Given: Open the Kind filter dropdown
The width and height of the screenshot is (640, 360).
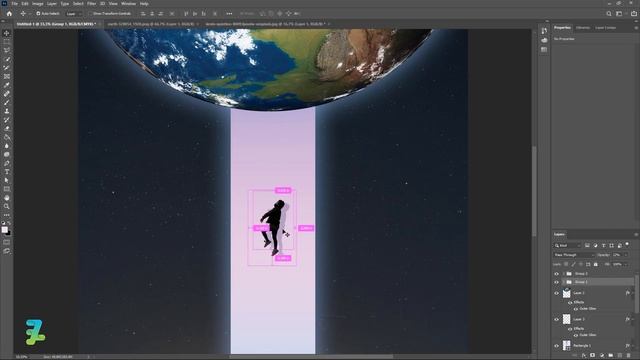Looking at the screenshot, I should [x=567, y=245].
